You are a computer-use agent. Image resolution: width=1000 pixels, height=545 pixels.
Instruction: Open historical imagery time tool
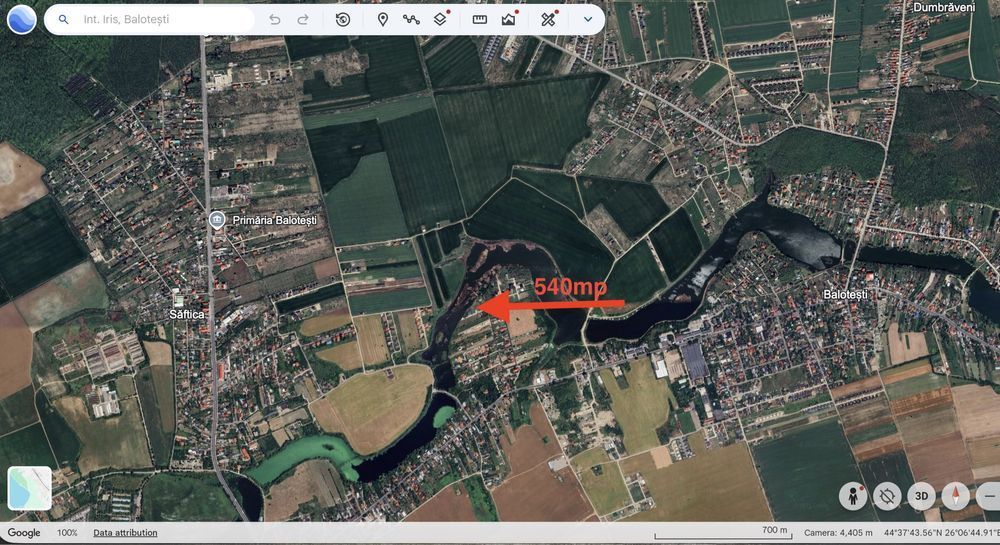tap(343, 20)
